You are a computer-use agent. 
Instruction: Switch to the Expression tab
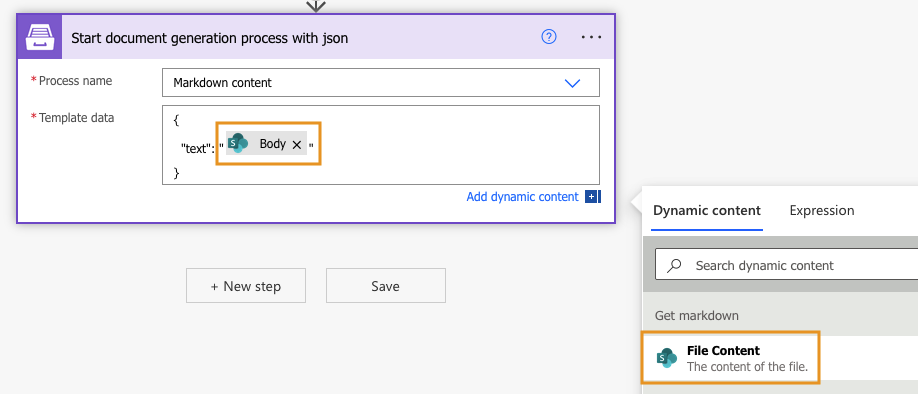821,210
